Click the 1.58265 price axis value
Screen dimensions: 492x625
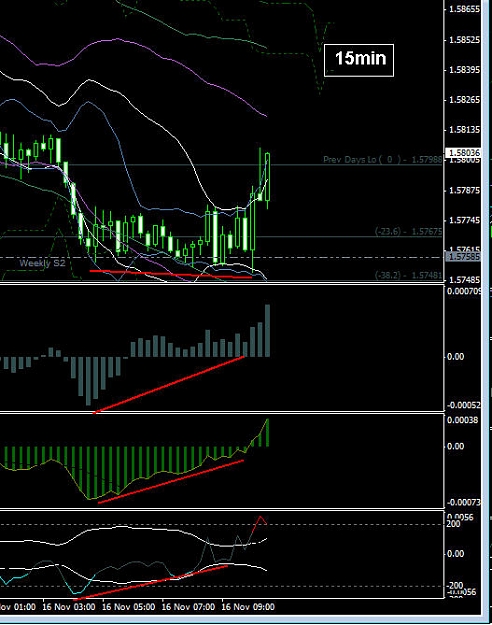(464, 100)
